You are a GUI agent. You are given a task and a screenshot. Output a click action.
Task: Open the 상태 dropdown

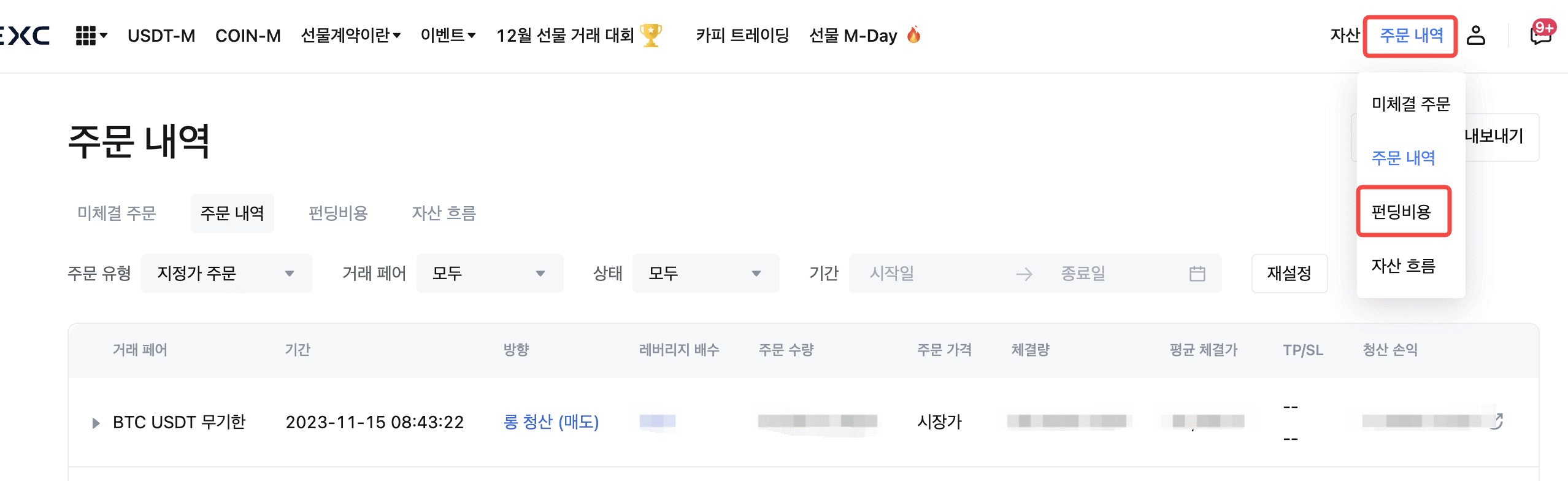point(705,274)
